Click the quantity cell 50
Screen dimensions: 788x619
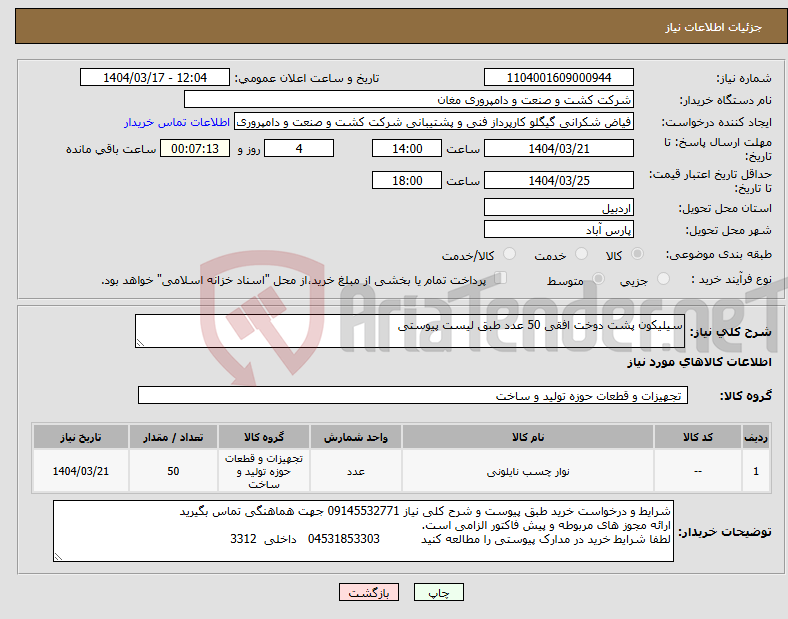(x=173, y=471)
